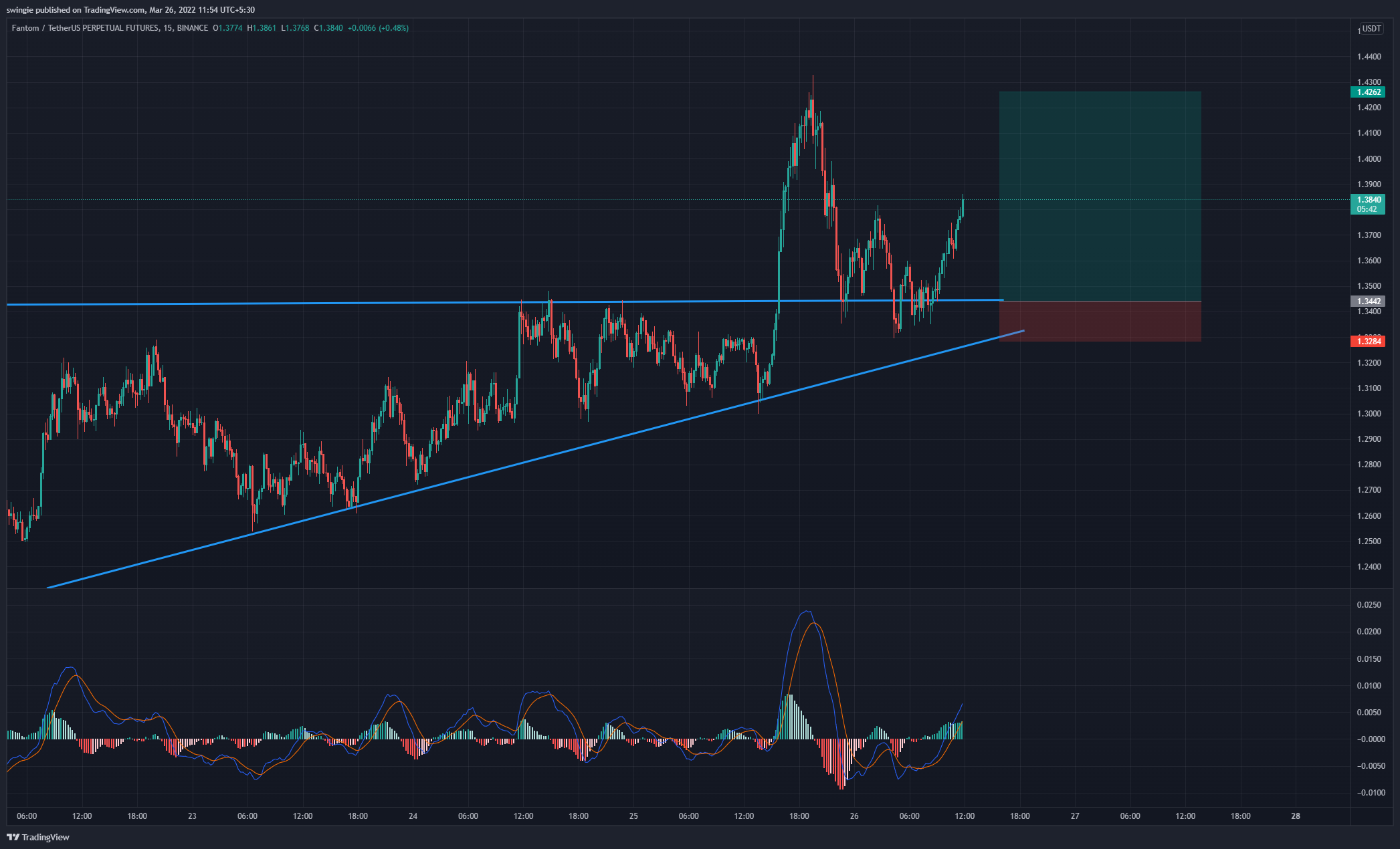1400x849 pixels.
Task: Click the 1.3000 price axis tick
Action: click(1368, 414)
